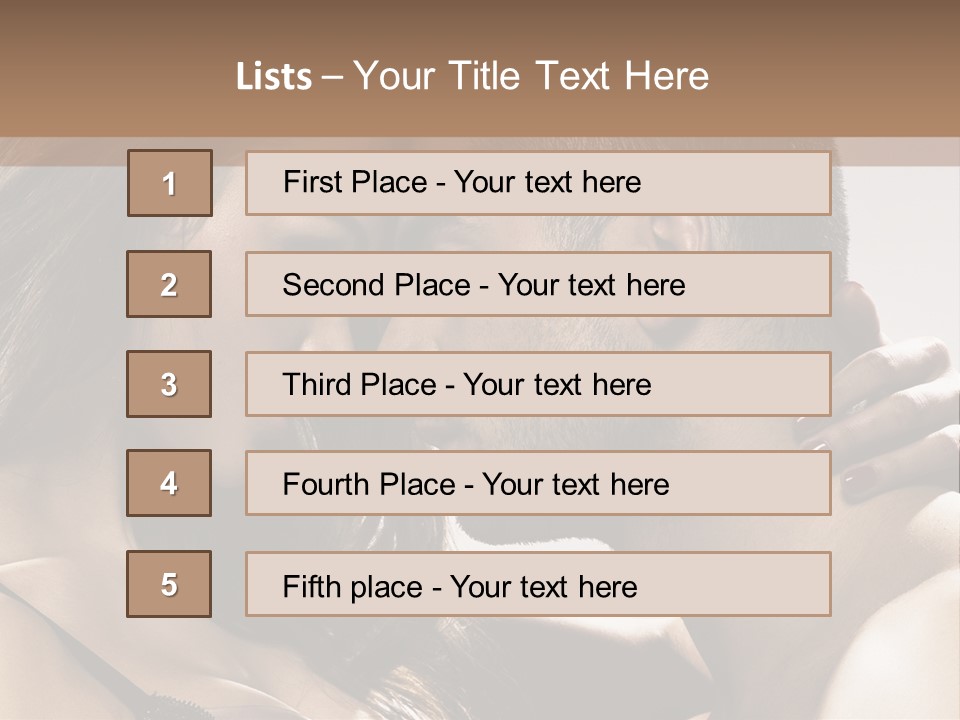This screenshot has height=720, width=960.
Task: Place cursor on "Third Place" words
Action: [359, 385]
